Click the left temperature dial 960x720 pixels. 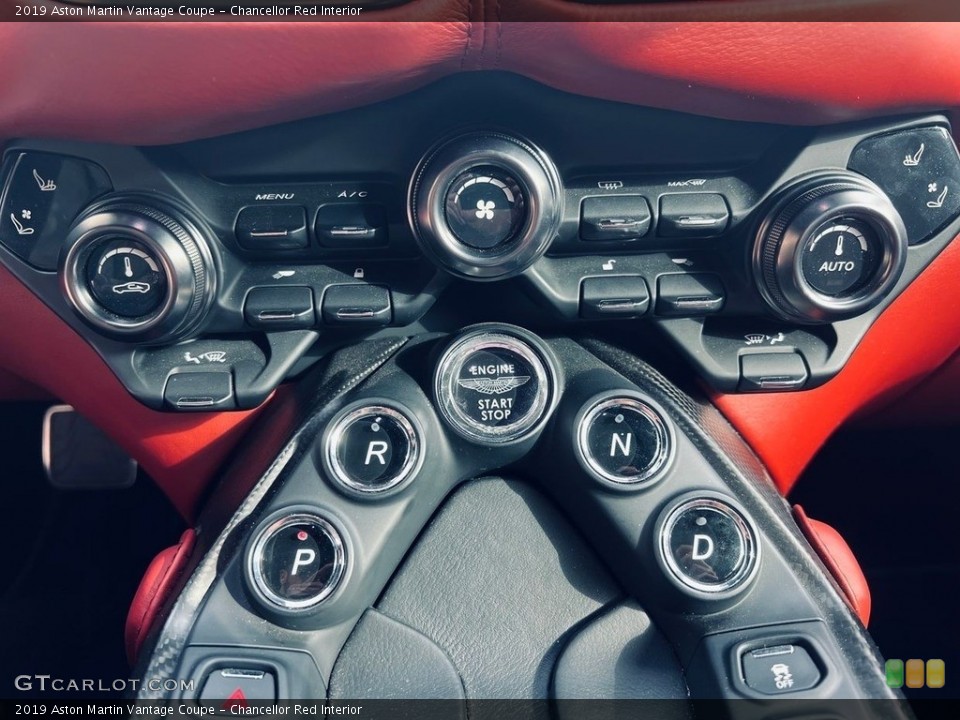click(138, 269)
